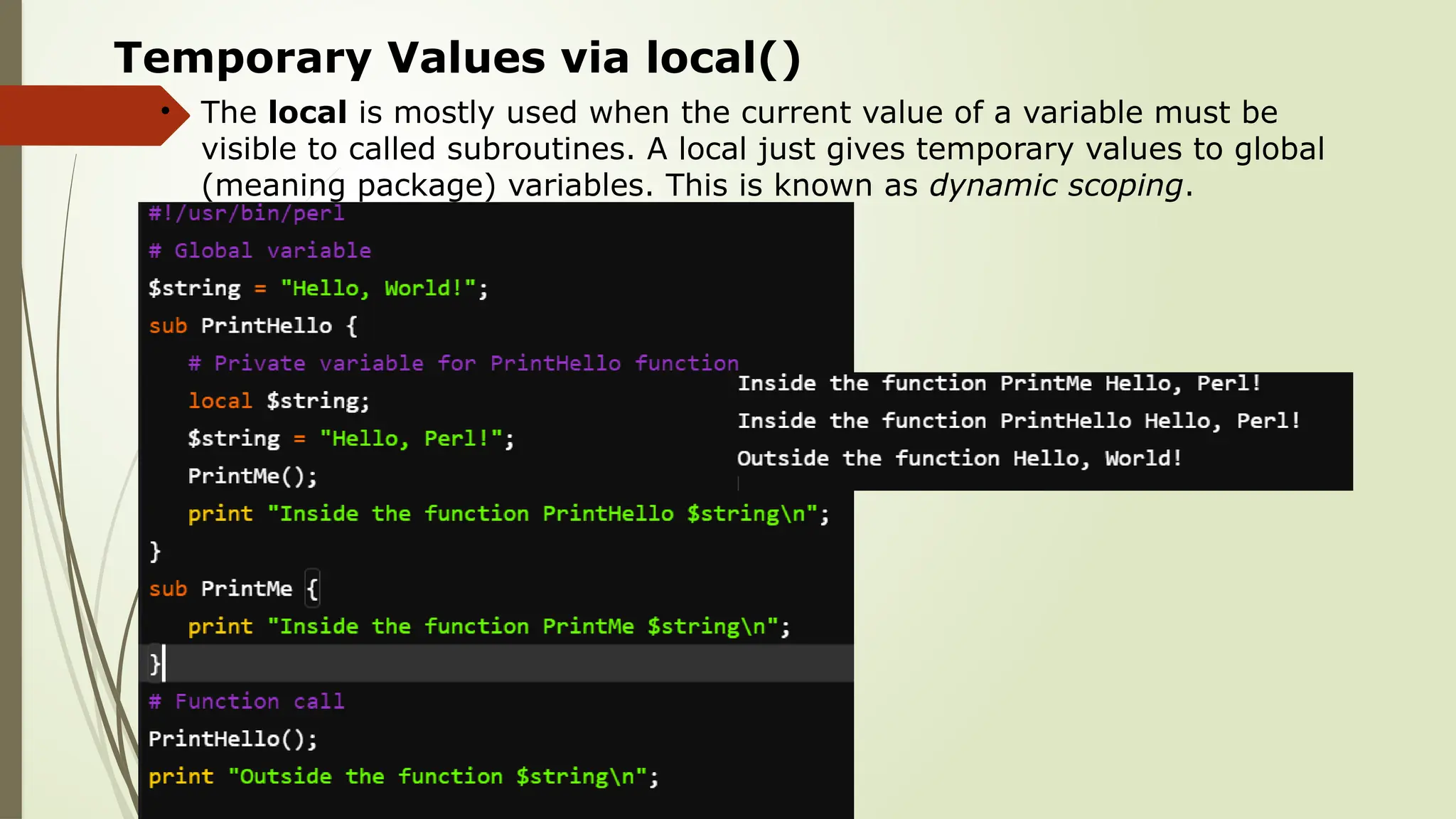Click the paragraph line starting '(meaning package) variables'

coord(697,186)
